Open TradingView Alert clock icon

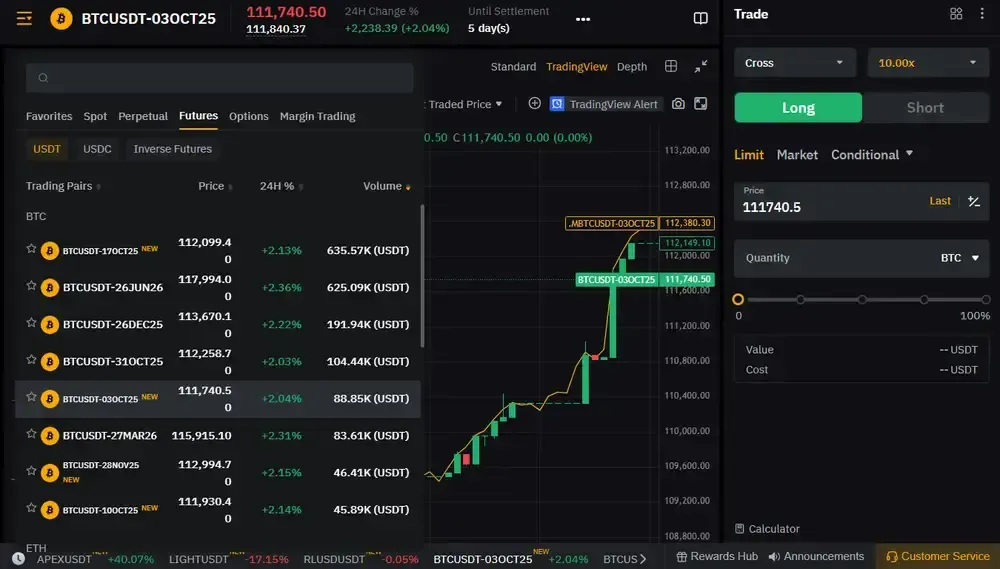tap(557, 104)
